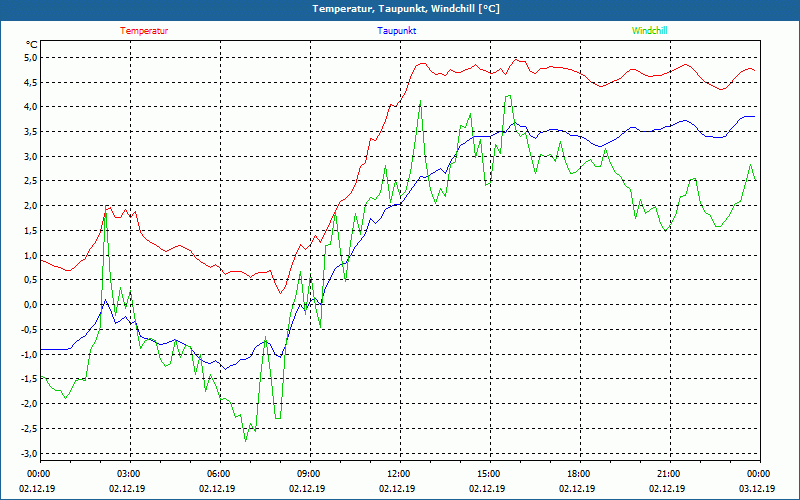Click the 2,5 y-axis value
This screenshot has height=500, width=800.
tap(31, 181)
